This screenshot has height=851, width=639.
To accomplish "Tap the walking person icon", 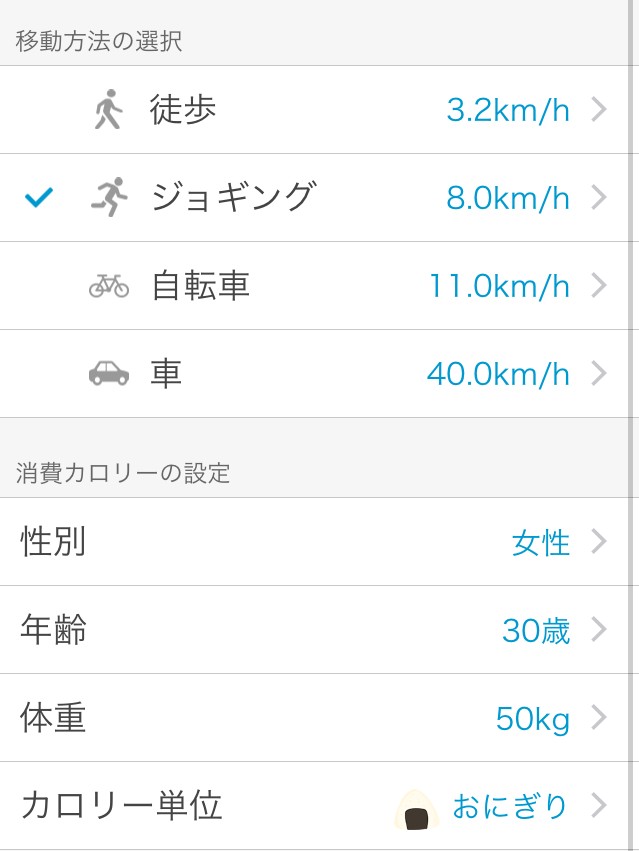I will [x=108, y=110].
